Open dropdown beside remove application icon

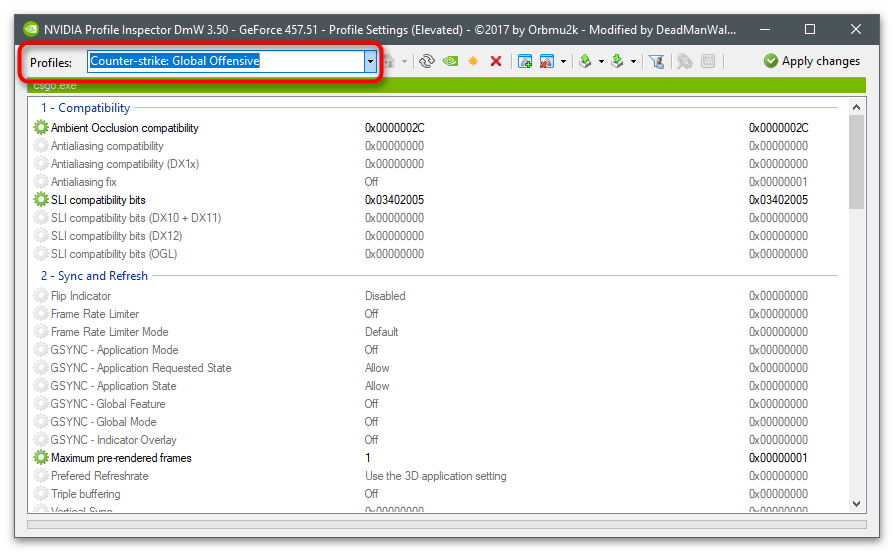click(x=563, y=62)
